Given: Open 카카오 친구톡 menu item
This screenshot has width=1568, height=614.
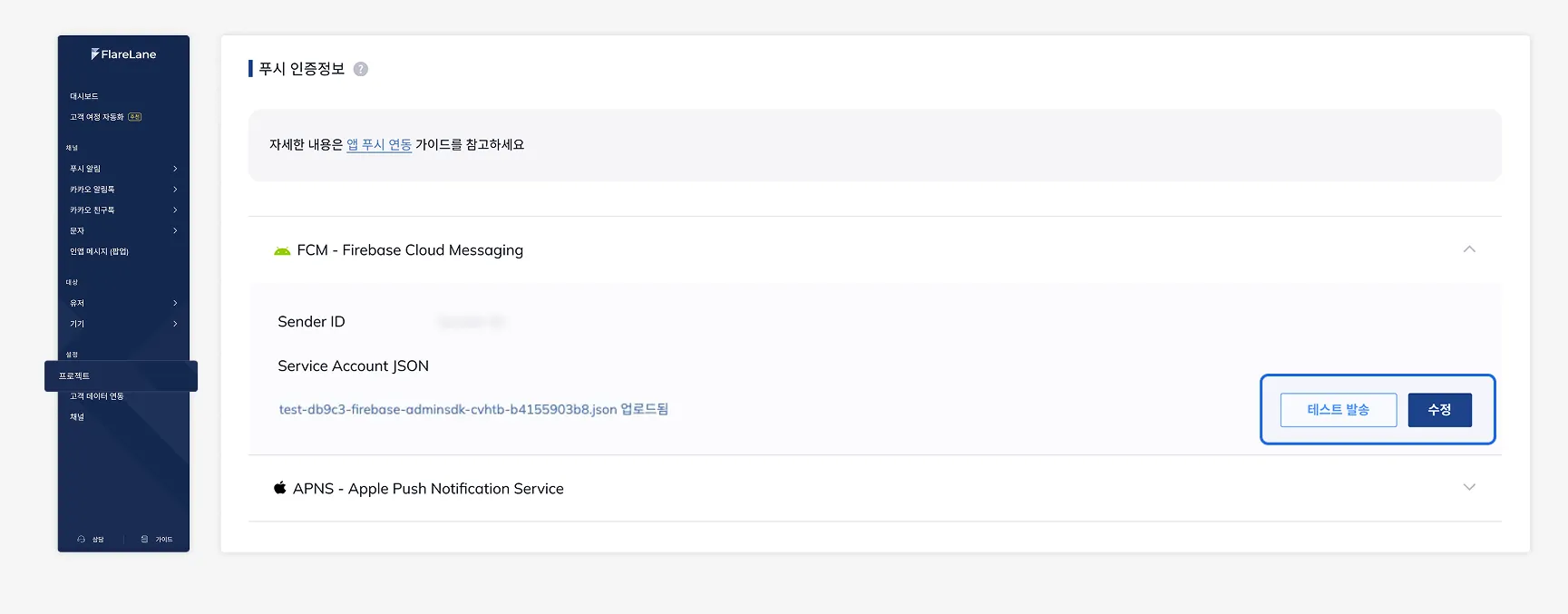Looking at the screenshot, I should (93, 210).
